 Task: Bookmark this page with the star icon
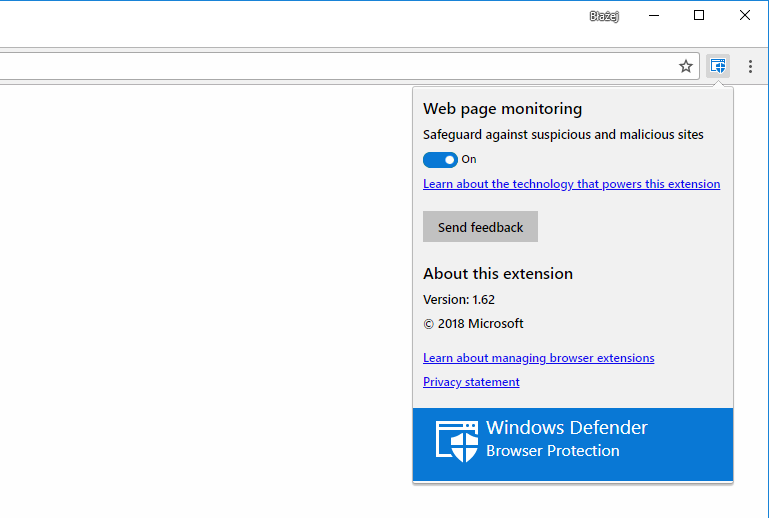pos(686,66)
